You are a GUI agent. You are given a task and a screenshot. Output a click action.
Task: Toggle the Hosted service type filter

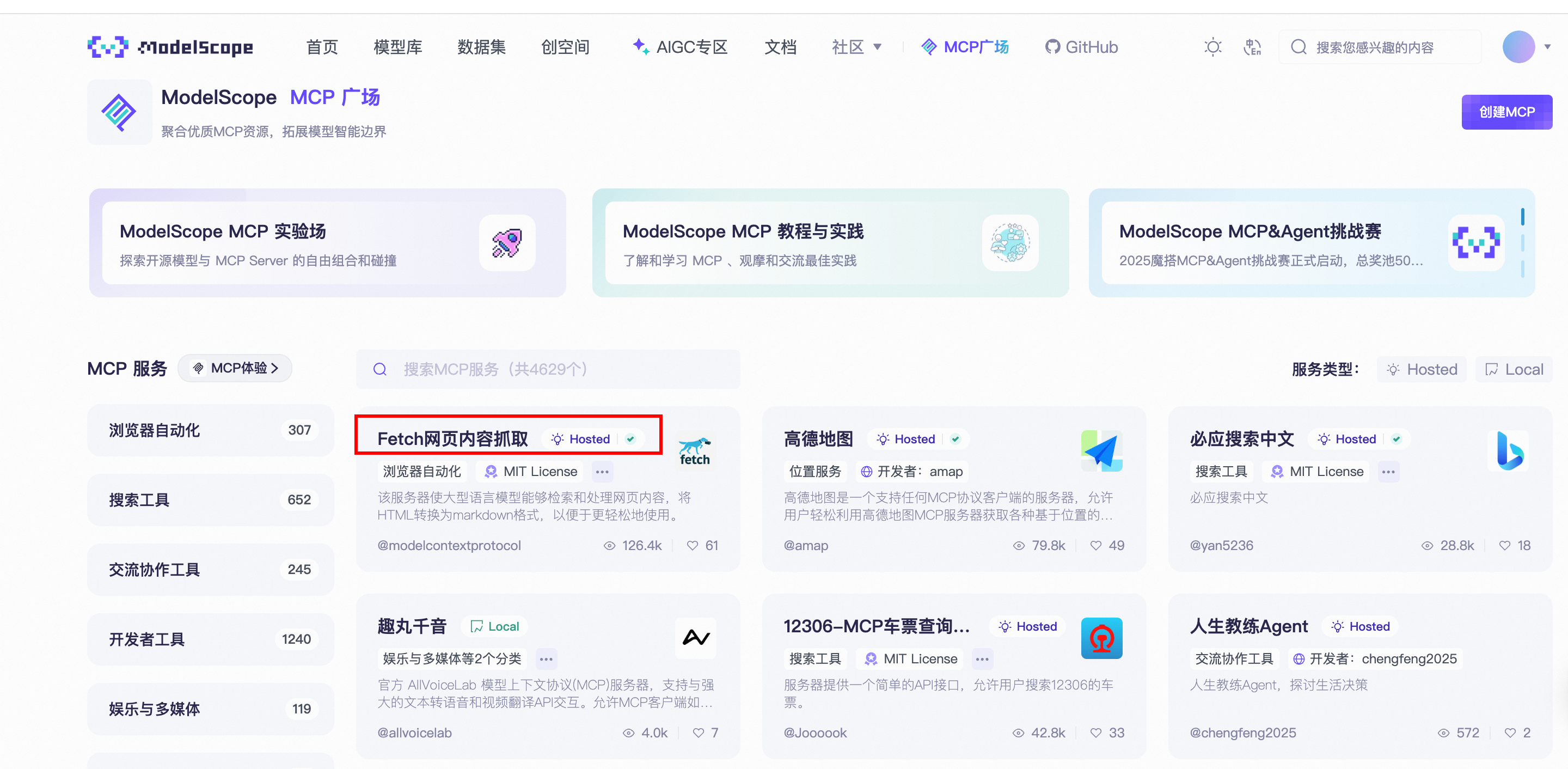1422,370
